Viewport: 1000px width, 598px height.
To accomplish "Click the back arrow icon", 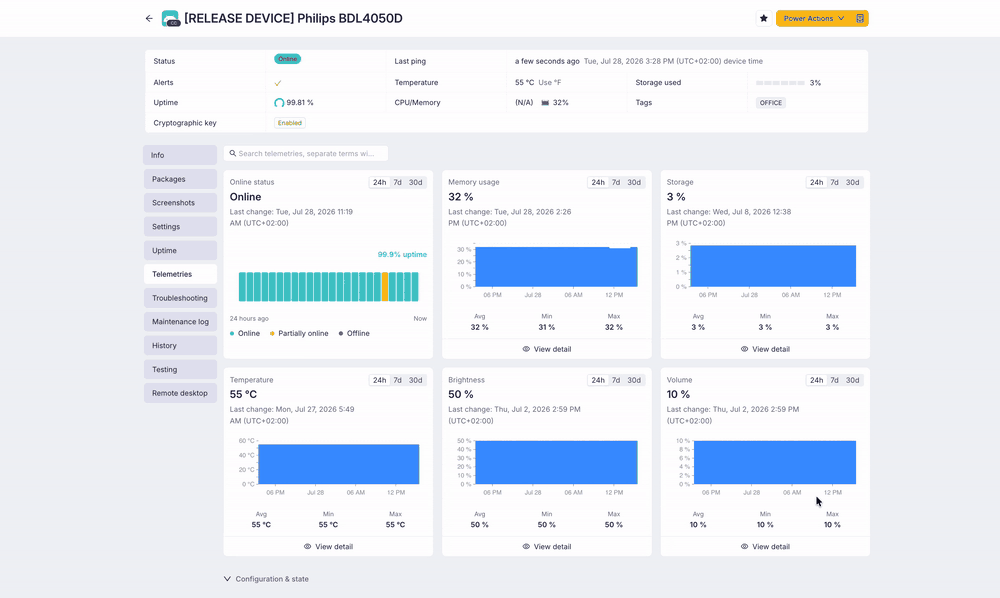I will [149, 18].
